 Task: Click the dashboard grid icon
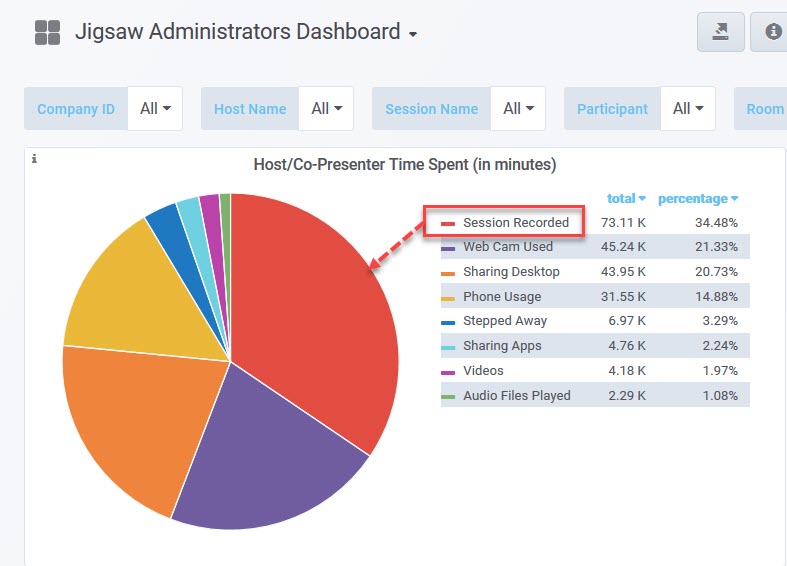pyautogui.click(x=47, y=32)
